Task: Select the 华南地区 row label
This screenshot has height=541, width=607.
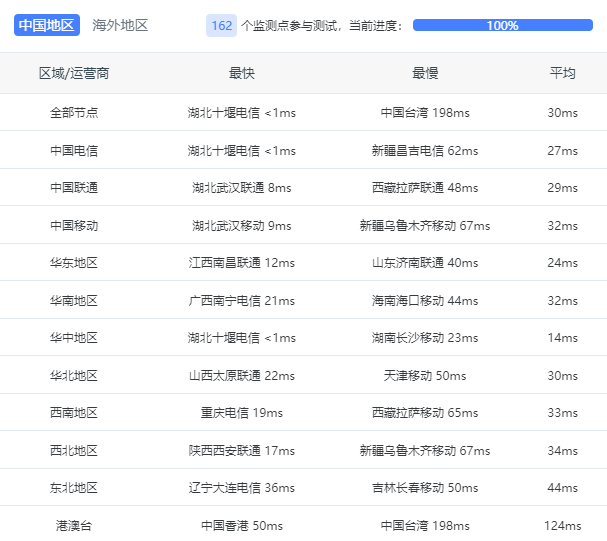Action: pos(74,301)
